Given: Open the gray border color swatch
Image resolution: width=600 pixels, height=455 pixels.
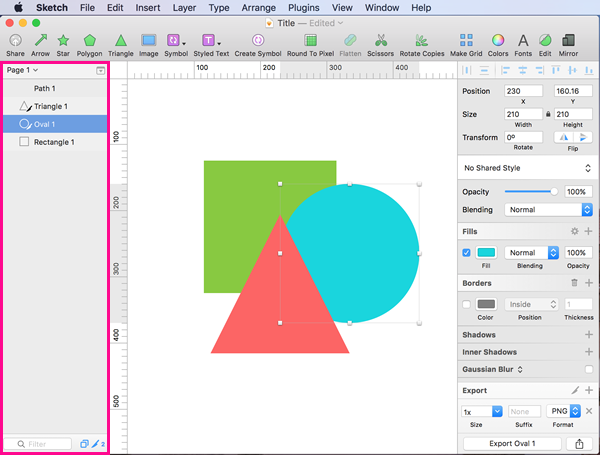Looking at the screenshot, I should click(x=486, y=304).
